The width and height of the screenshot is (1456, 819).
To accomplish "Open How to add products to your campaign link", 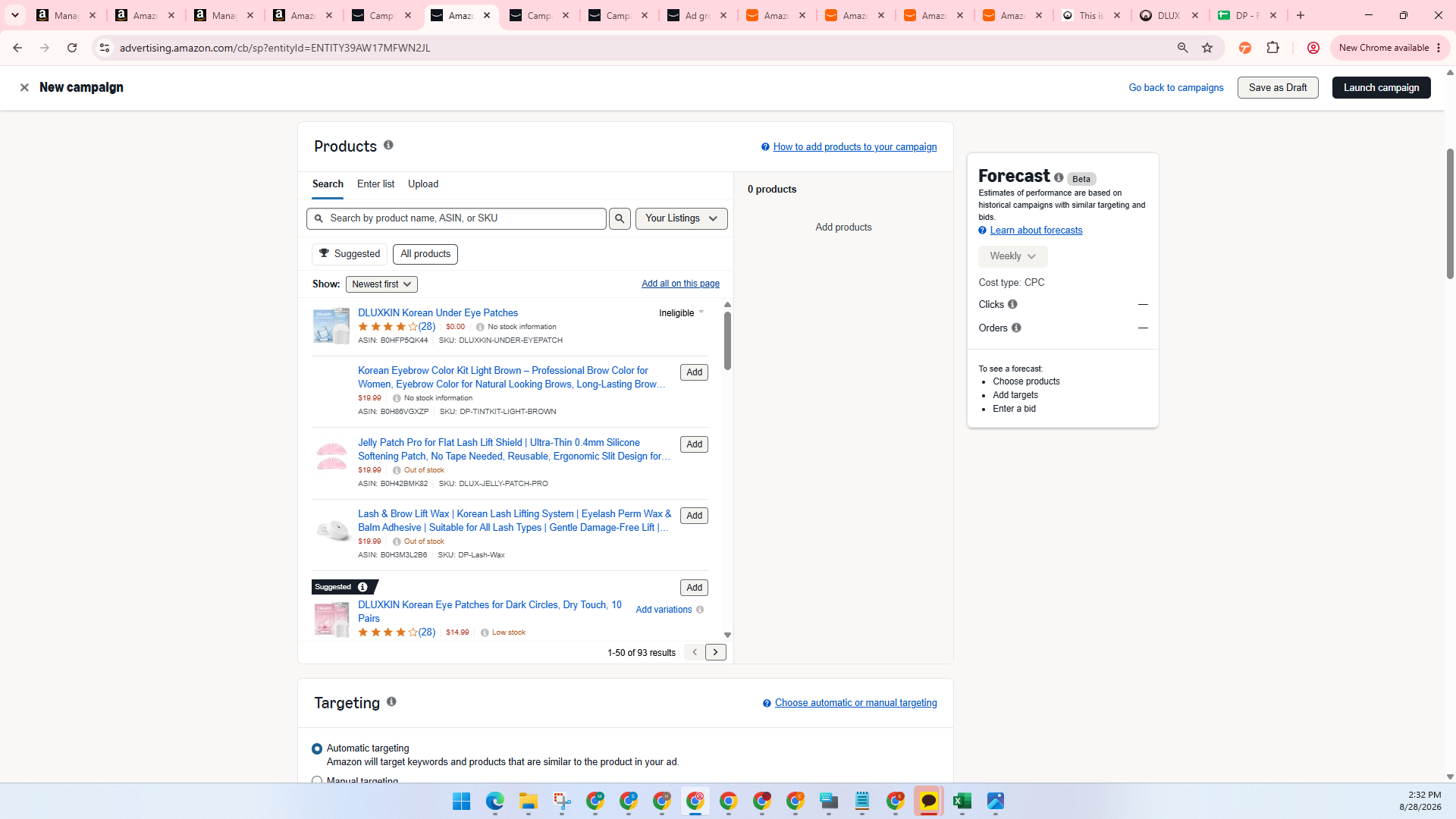I will 855,147.
